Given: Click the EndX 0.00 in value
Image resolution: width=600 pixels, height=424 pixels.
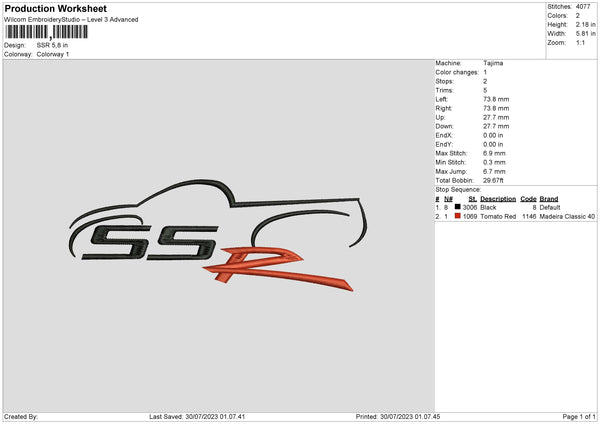Looking at the screenshot, I should pos(493,135).
